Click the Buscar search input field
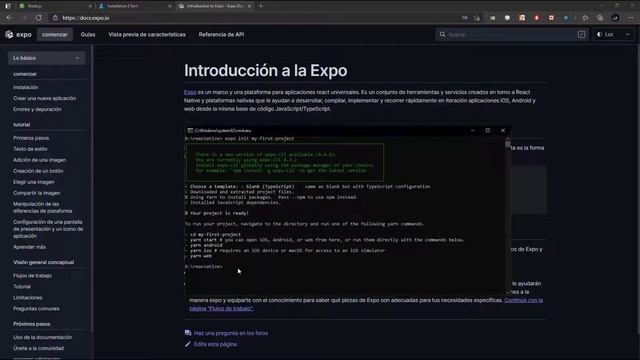 pyautogui.click(x=512, y=35)
